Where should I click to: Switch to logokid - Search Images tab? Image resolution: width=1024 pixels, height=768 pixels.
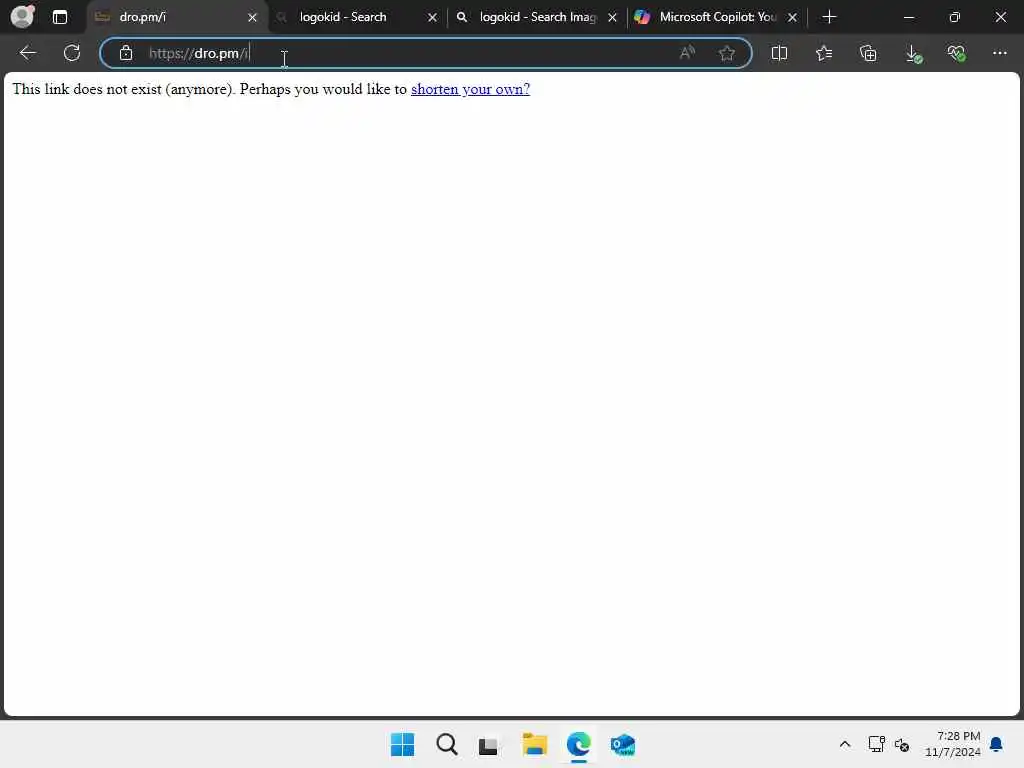(x=537, y=17)
